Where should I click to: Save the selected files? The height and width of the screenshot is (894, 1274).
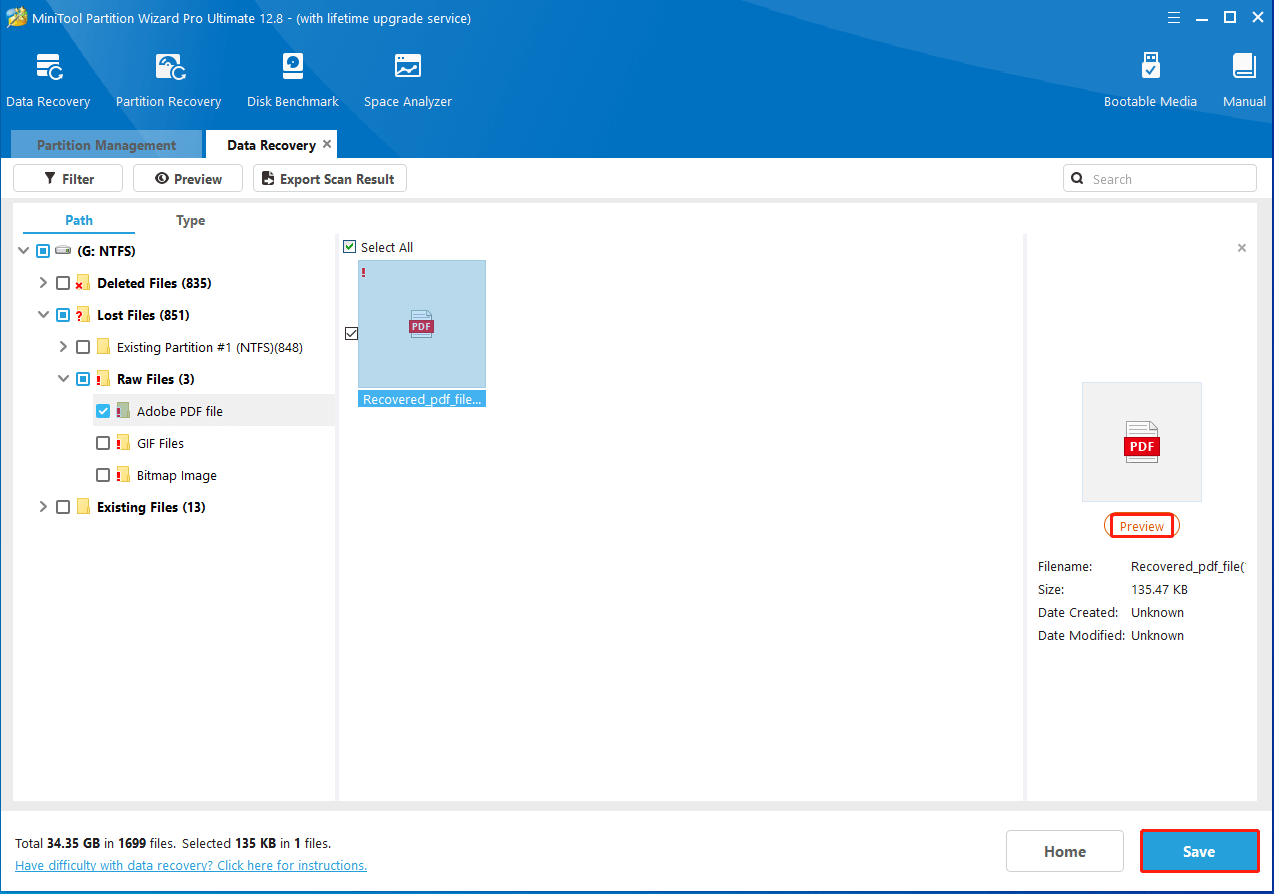click(x=1199, y=851)
